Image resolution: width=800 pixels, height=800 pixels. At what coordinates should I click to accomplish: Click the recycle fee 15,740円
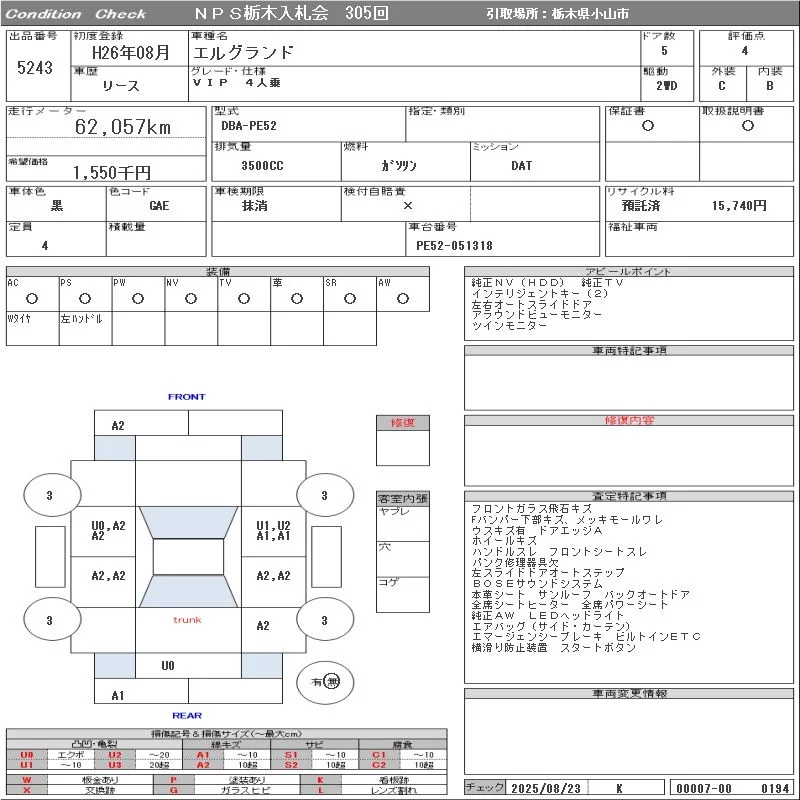click(x=739, y=206)
